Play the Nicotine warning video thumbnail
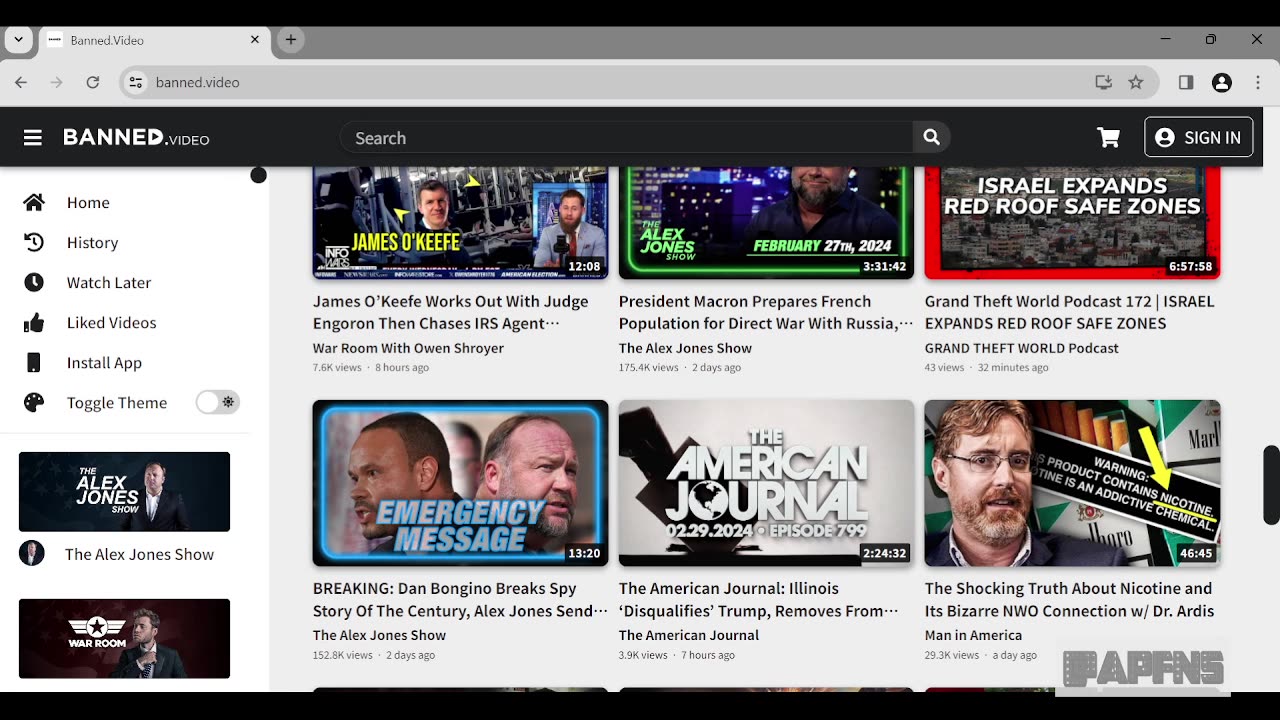 point(1072,483)
